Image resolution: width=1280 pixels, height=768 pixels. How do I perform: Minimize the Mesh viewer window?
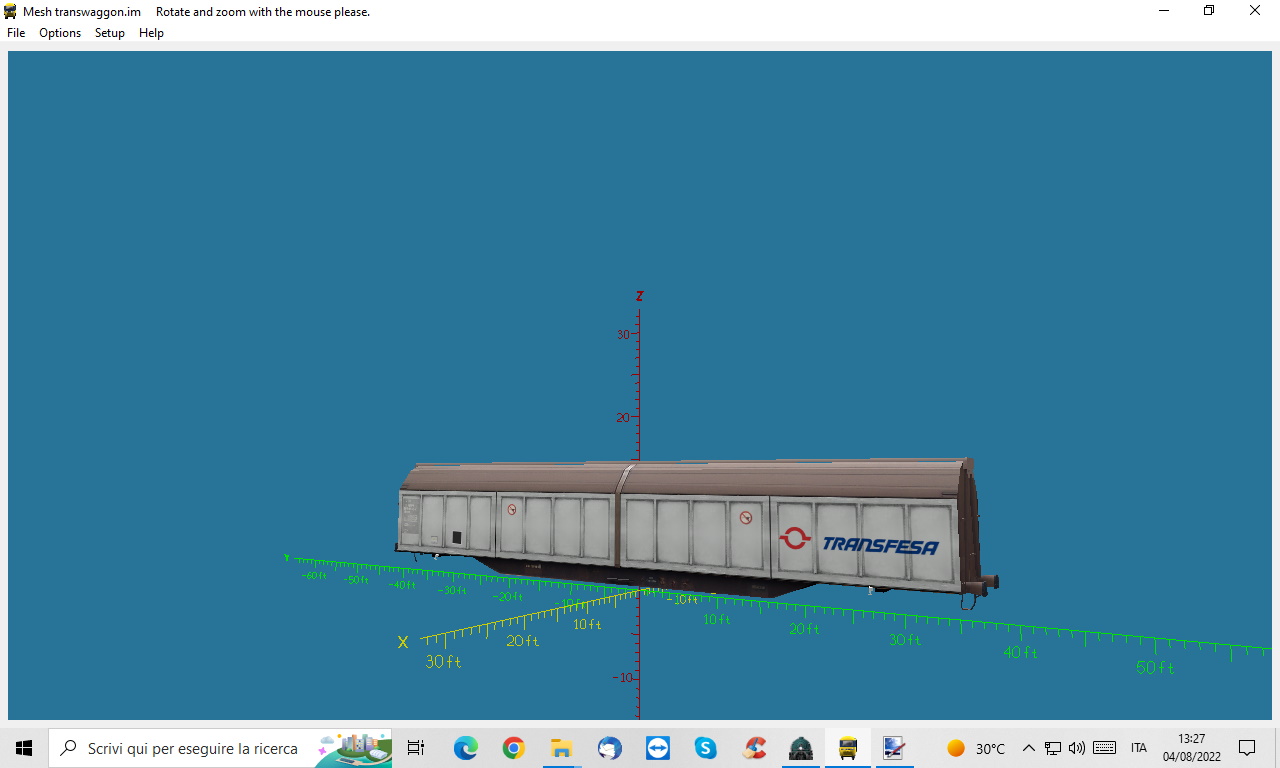click(x=1164, y=11)
